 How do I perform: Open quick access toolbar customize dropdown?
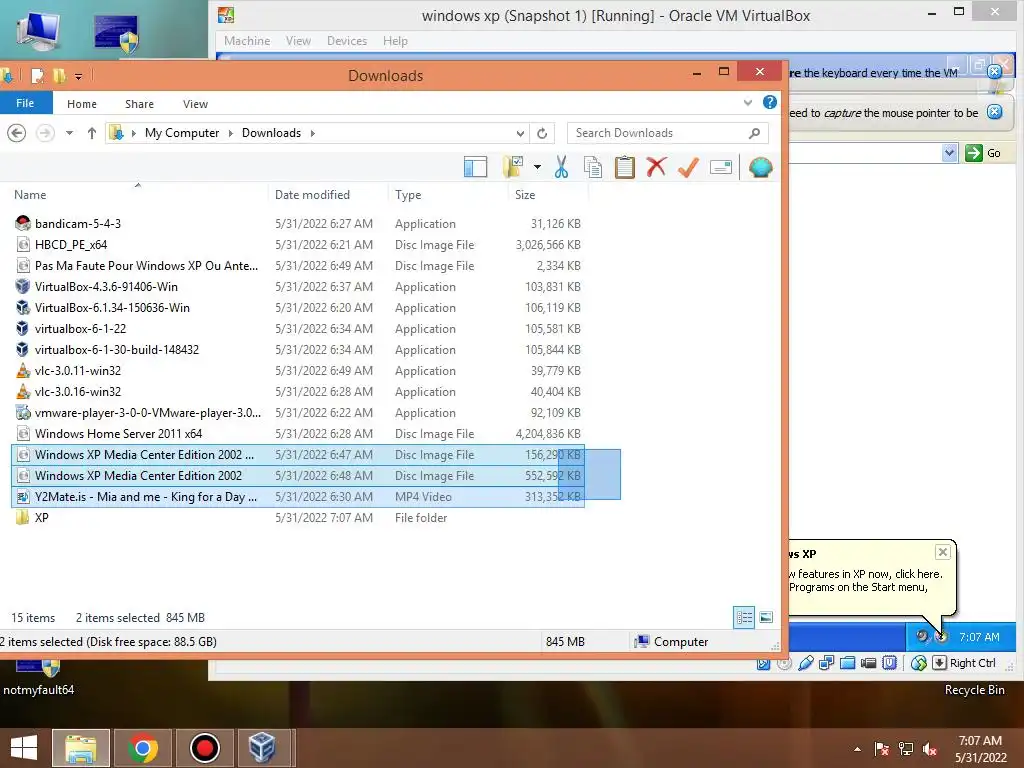click(78, 76)
